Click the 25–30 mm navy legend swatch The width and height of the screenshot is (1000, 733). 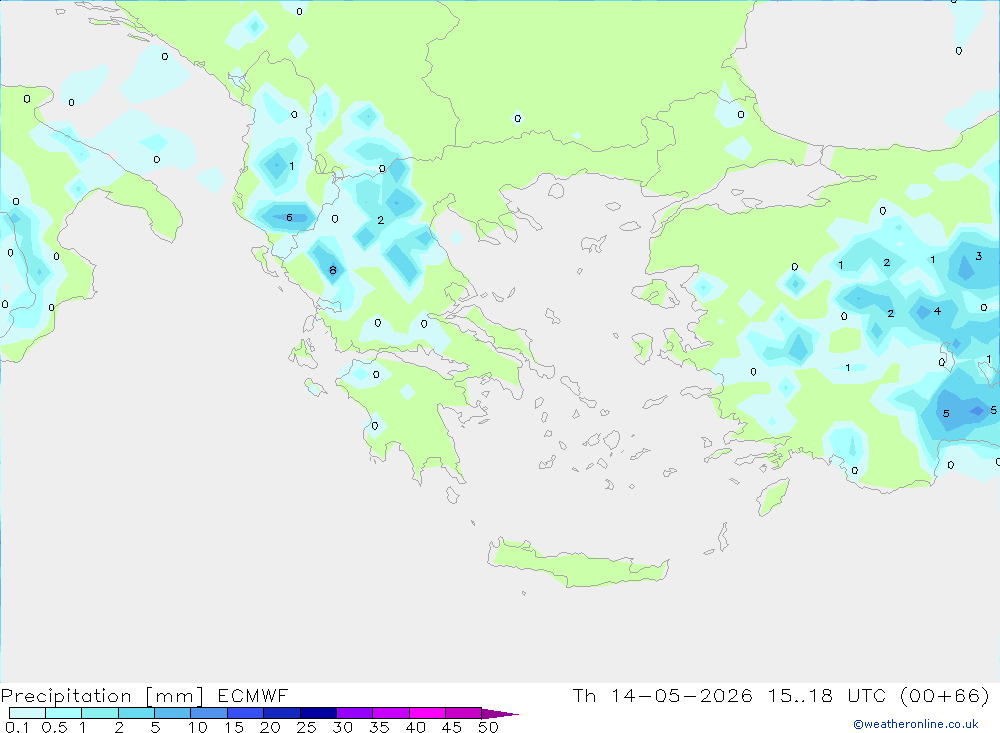tap(318, 713)
